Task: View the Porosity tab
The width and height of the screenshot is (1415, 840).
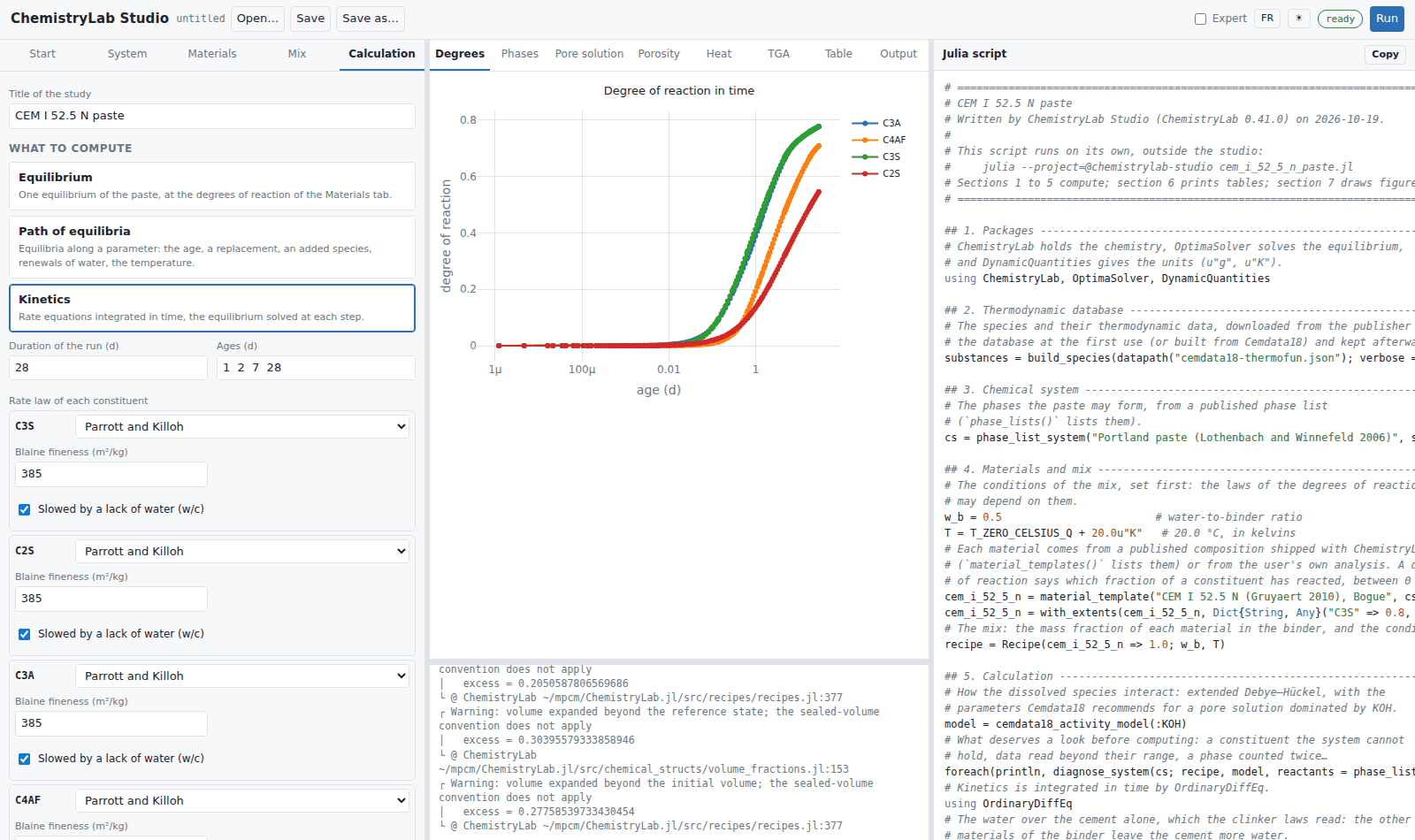Action: [659, 54]
